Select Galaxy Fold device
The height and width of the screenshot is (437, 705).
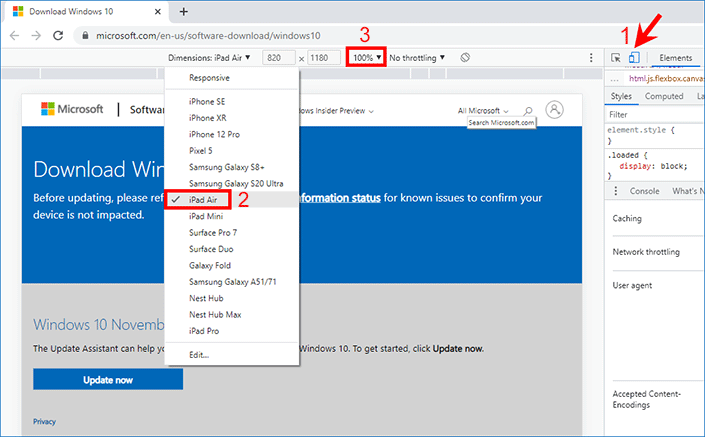pyautogui.click(x=232, y=265)
